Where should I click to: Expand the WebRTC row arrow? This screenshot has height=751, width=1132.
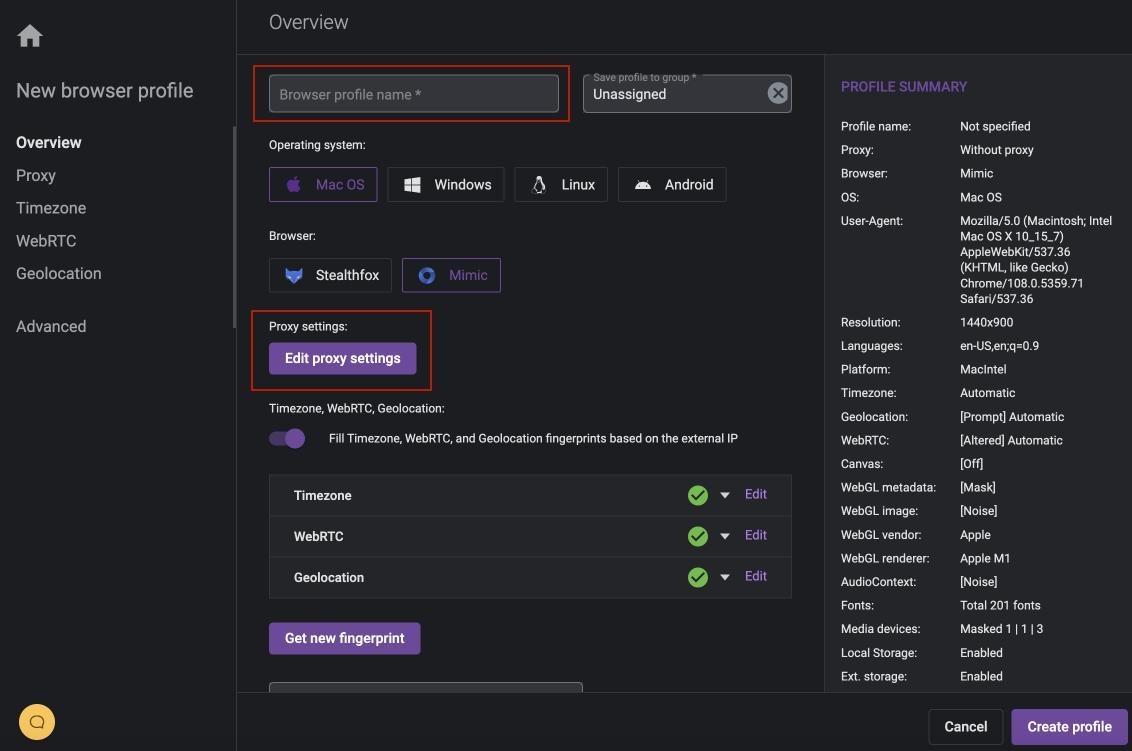point(725,537)
